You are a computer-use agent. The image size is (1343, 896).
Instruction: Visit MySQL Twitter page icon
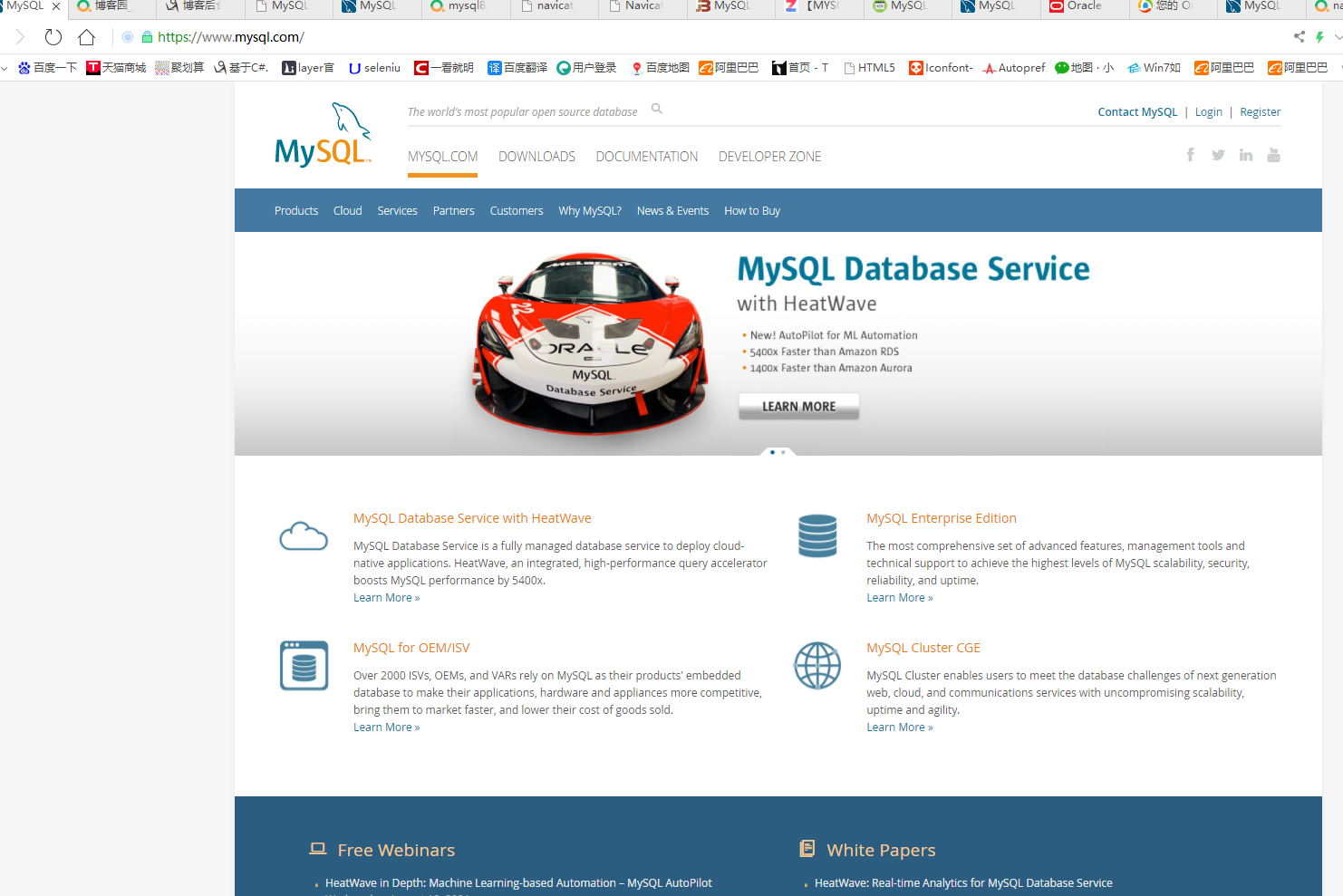[1218, 155]
